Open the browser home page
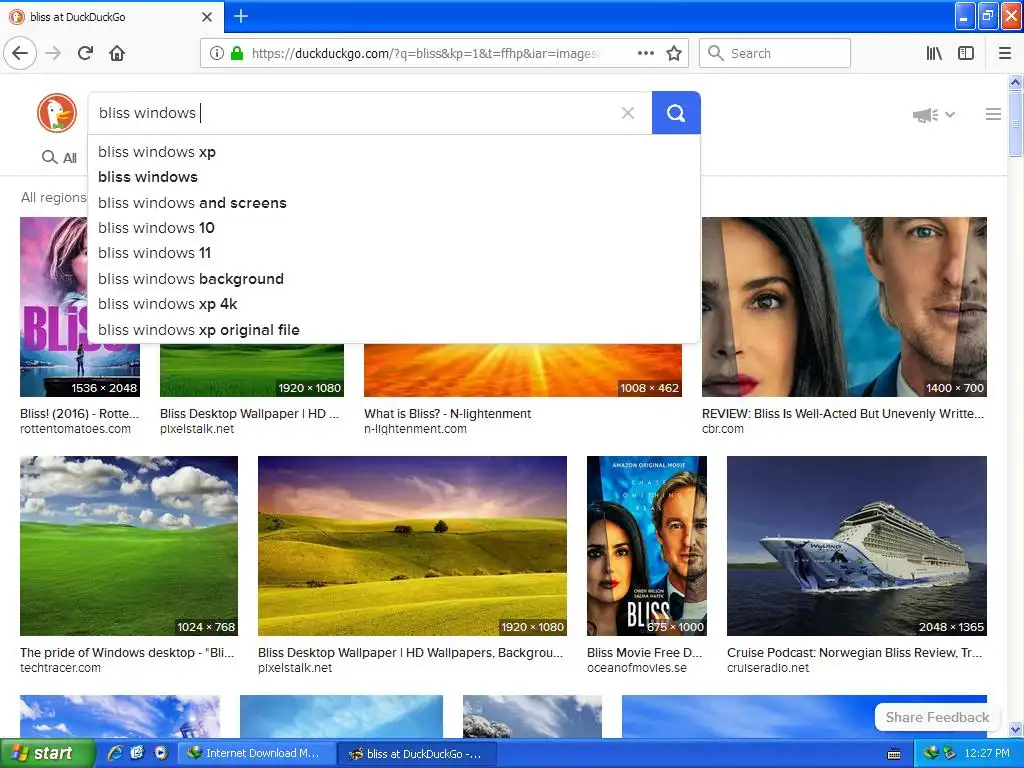1024x768 pixels. (117, 53)
